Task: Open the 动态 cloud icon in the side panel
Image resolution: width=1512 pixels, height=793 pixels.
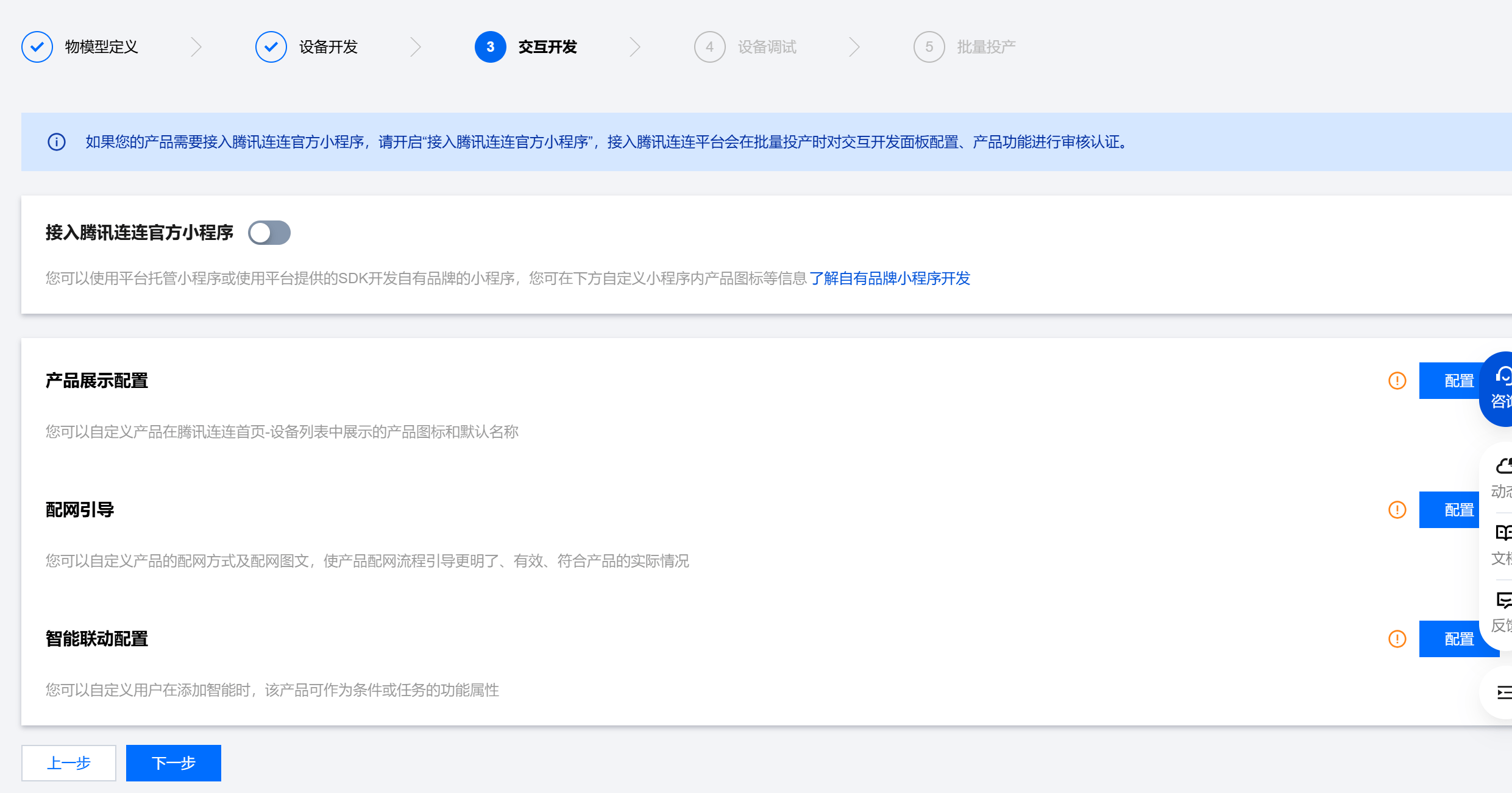Action: (1503, 467)
